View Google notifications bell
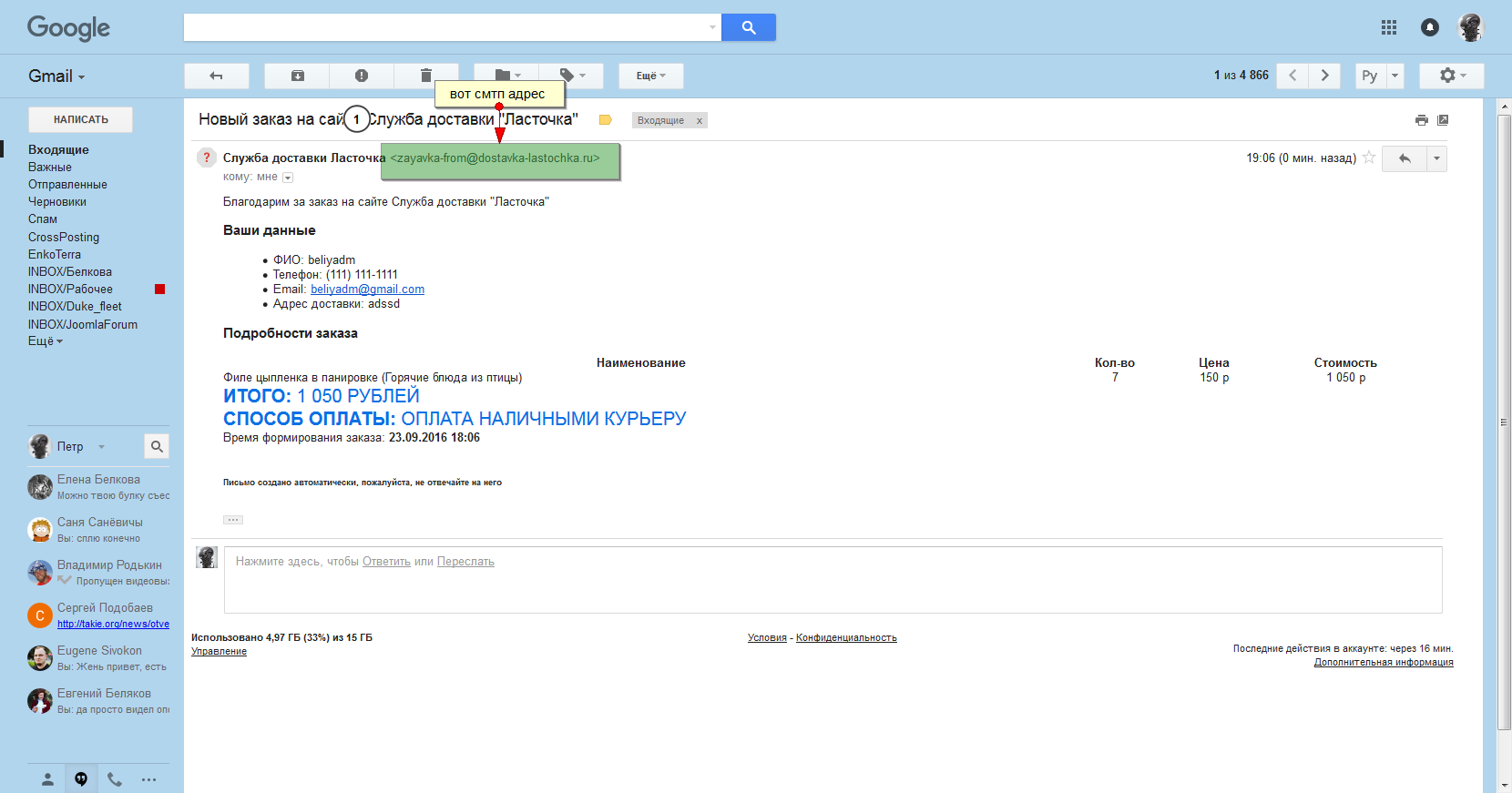Image resolution: width=1512 pixels, height=793 pixels. 1430,27
